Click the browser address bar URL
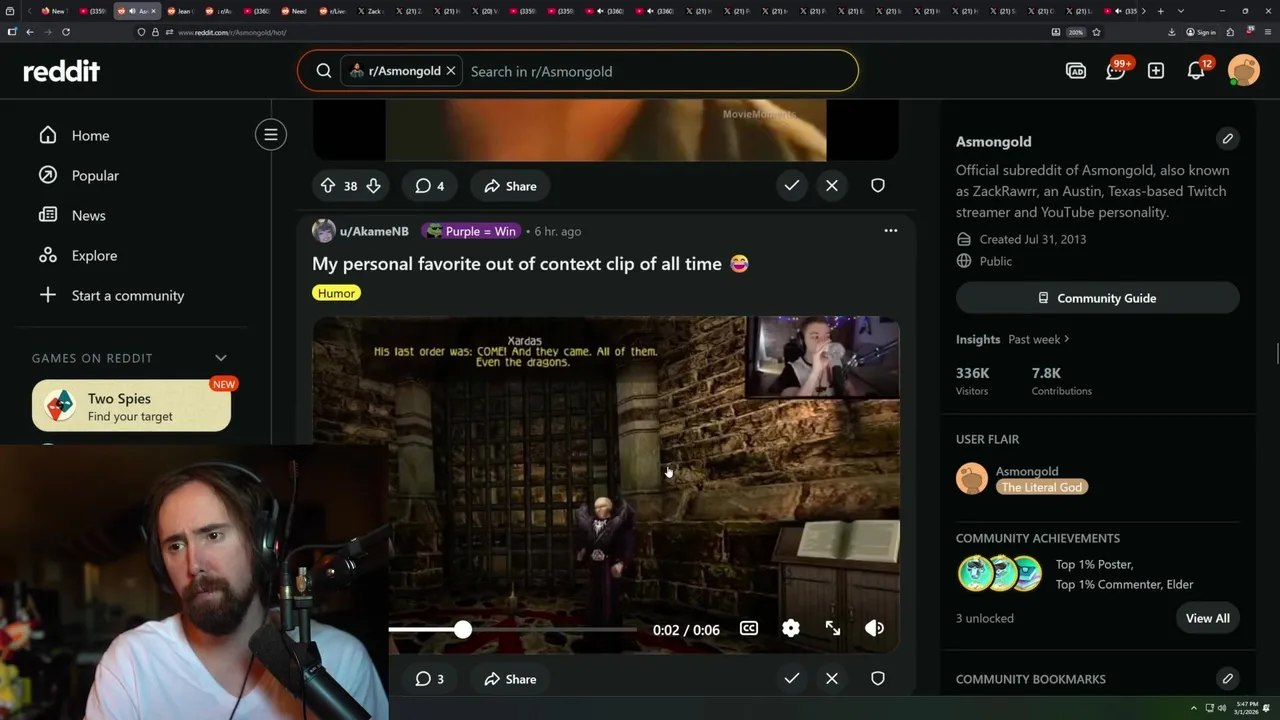The width and height of the screenshot is (1280, 720). point(231,32)
